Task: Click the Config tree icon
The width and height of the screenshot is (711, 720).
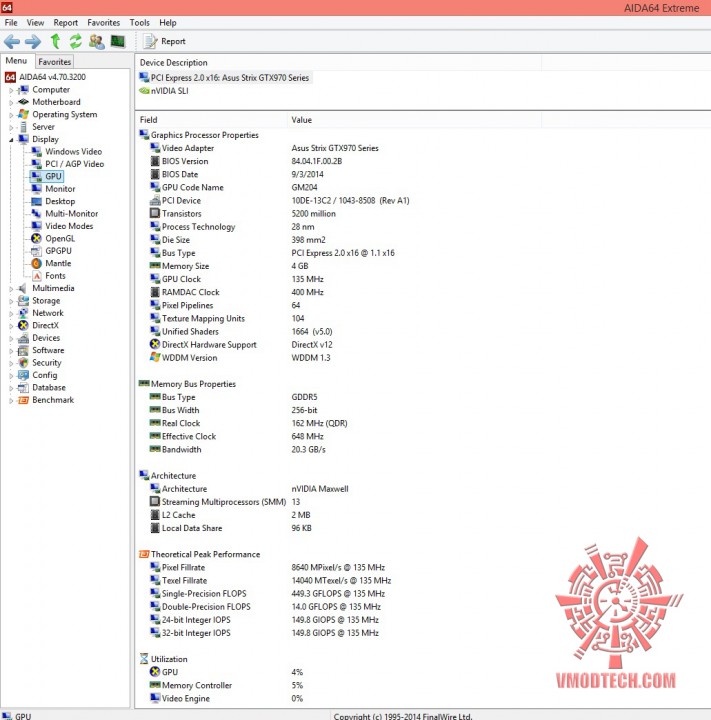Action: [x=23, y=375]
